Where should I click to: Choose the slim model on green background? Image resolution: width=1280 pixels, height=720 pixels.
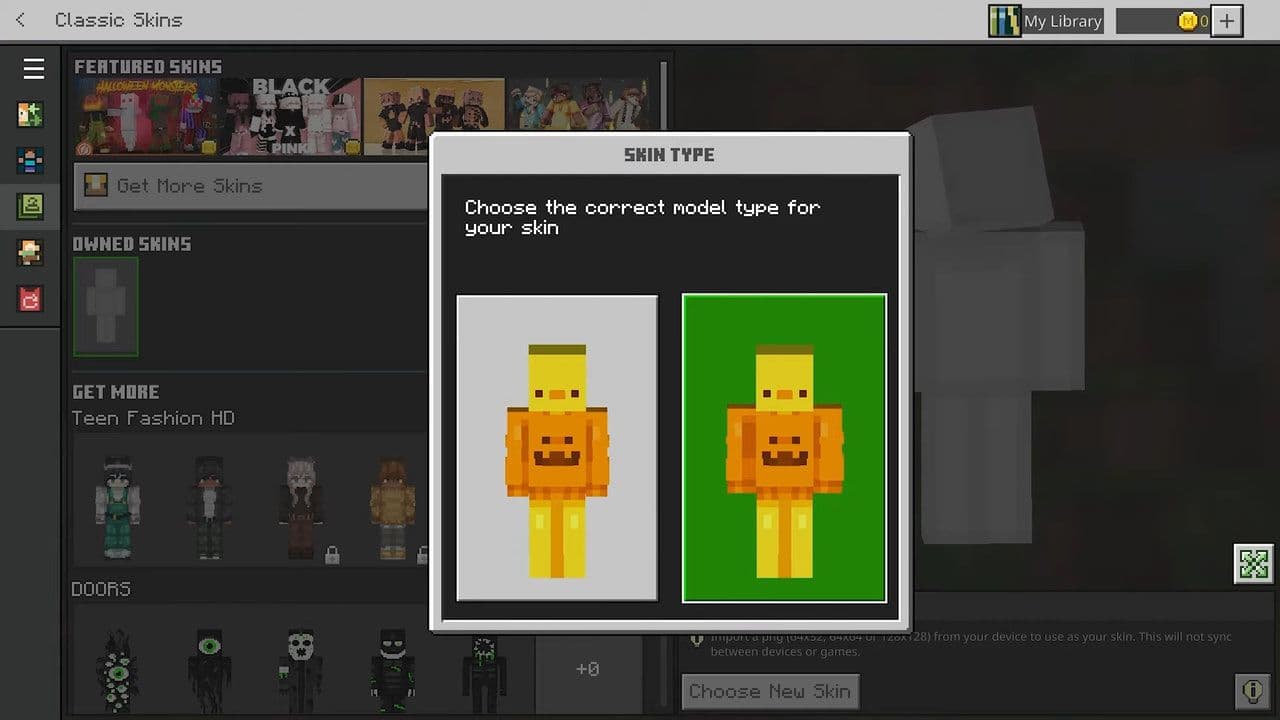click(784, 448)
